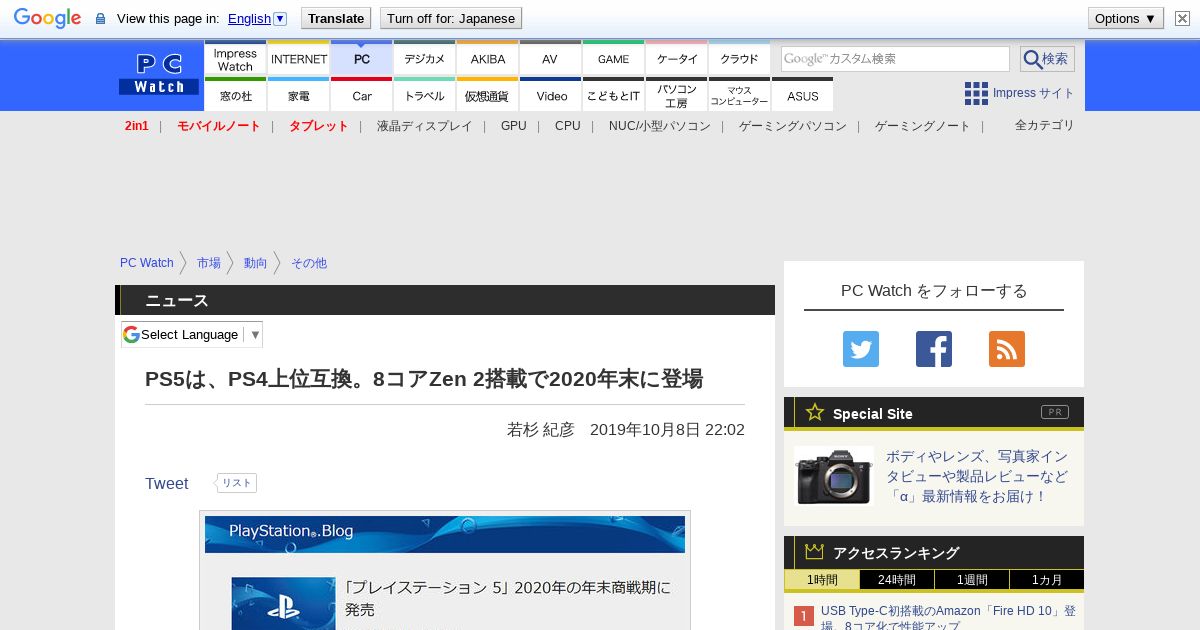
Task: Open the 液晶ディスプレイ category
Action: pos(424,126)
